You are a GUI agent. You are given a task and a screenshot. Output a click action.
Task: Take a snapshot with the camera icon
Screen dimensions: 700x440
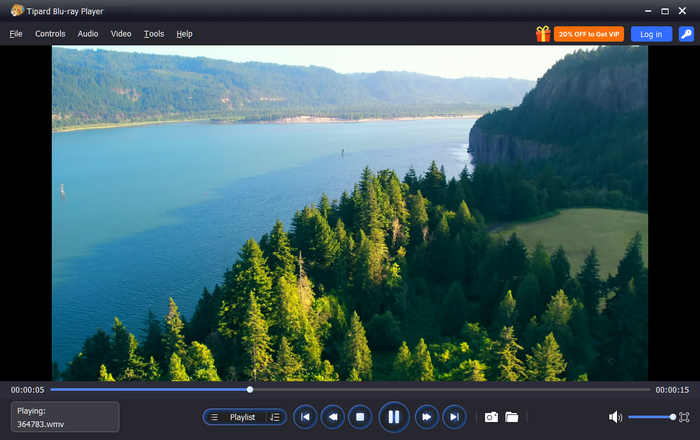(491, 417)
